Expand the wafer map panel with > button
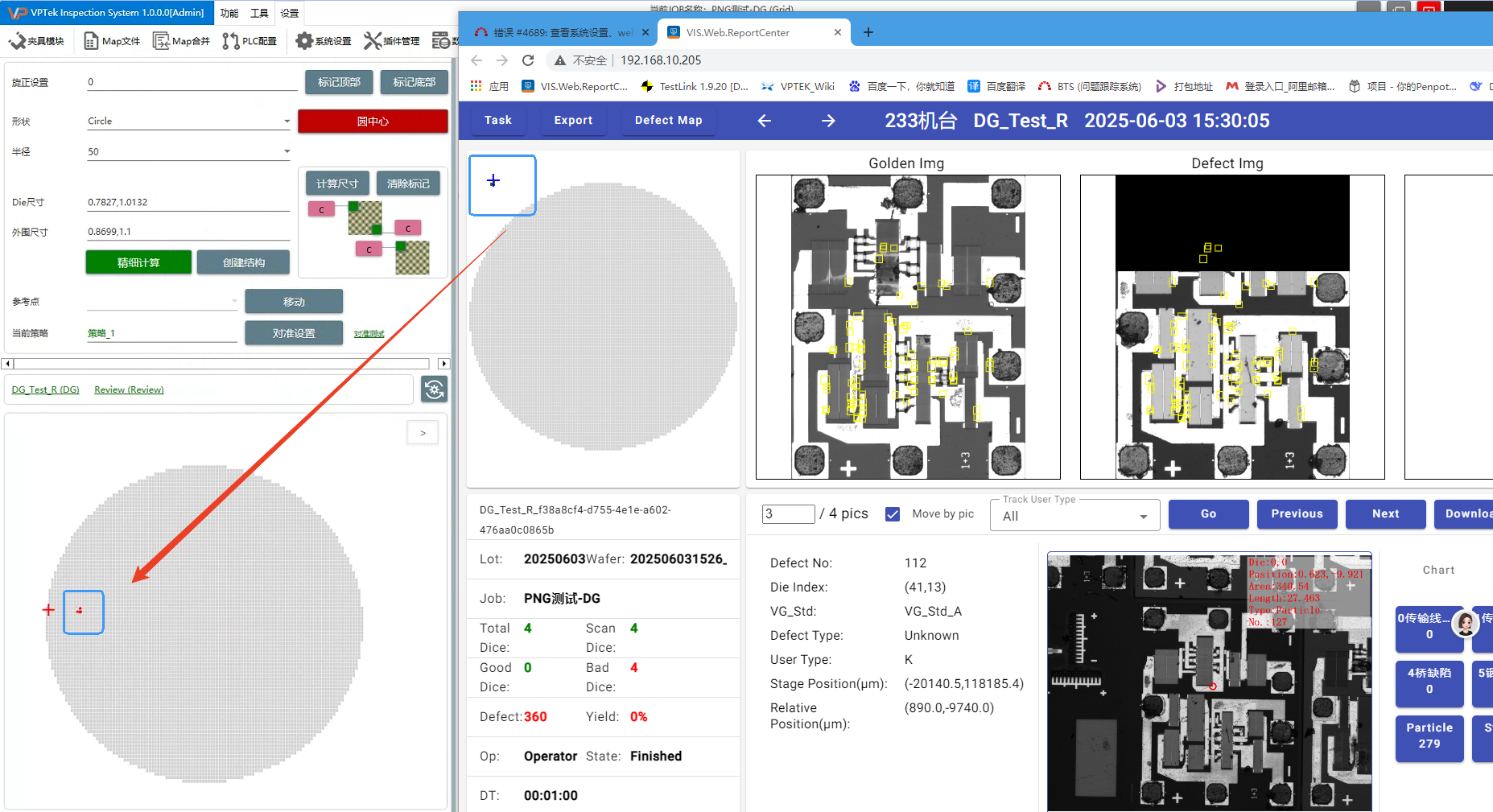The image size is (1493, 812). coord(423,433)
